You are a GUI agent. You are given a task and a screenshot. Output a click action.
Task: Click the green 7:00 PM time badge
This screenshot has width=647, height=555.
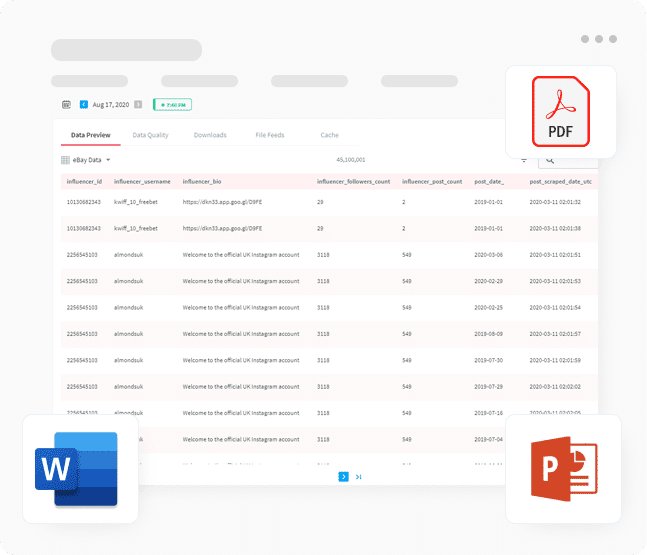172,105
